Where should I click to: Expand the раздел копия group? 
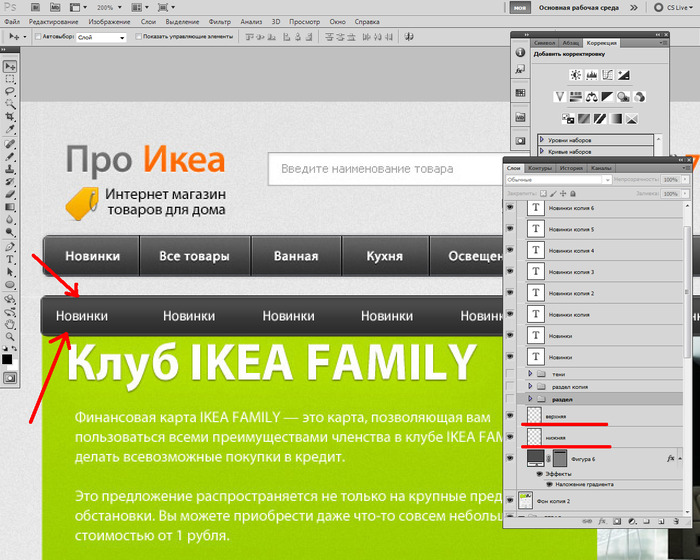click(x=530, y=386)
